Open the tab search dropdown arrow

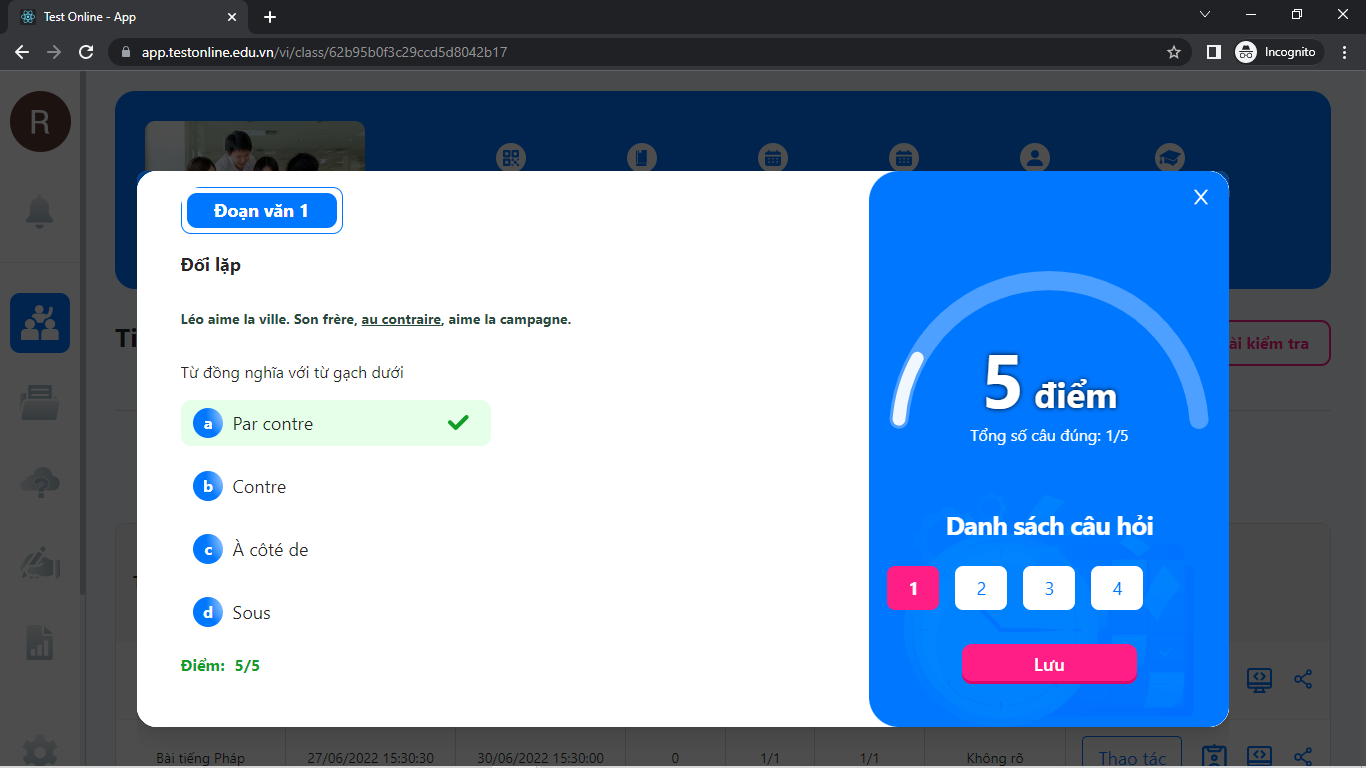click(x=1205, y=15)
